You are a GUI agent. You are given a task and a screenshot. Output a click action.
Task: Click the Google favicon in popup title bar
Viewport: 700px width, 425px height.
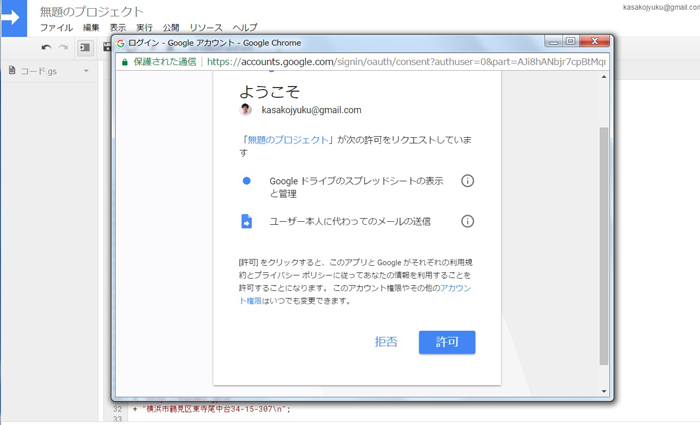(x=121, y=43)
